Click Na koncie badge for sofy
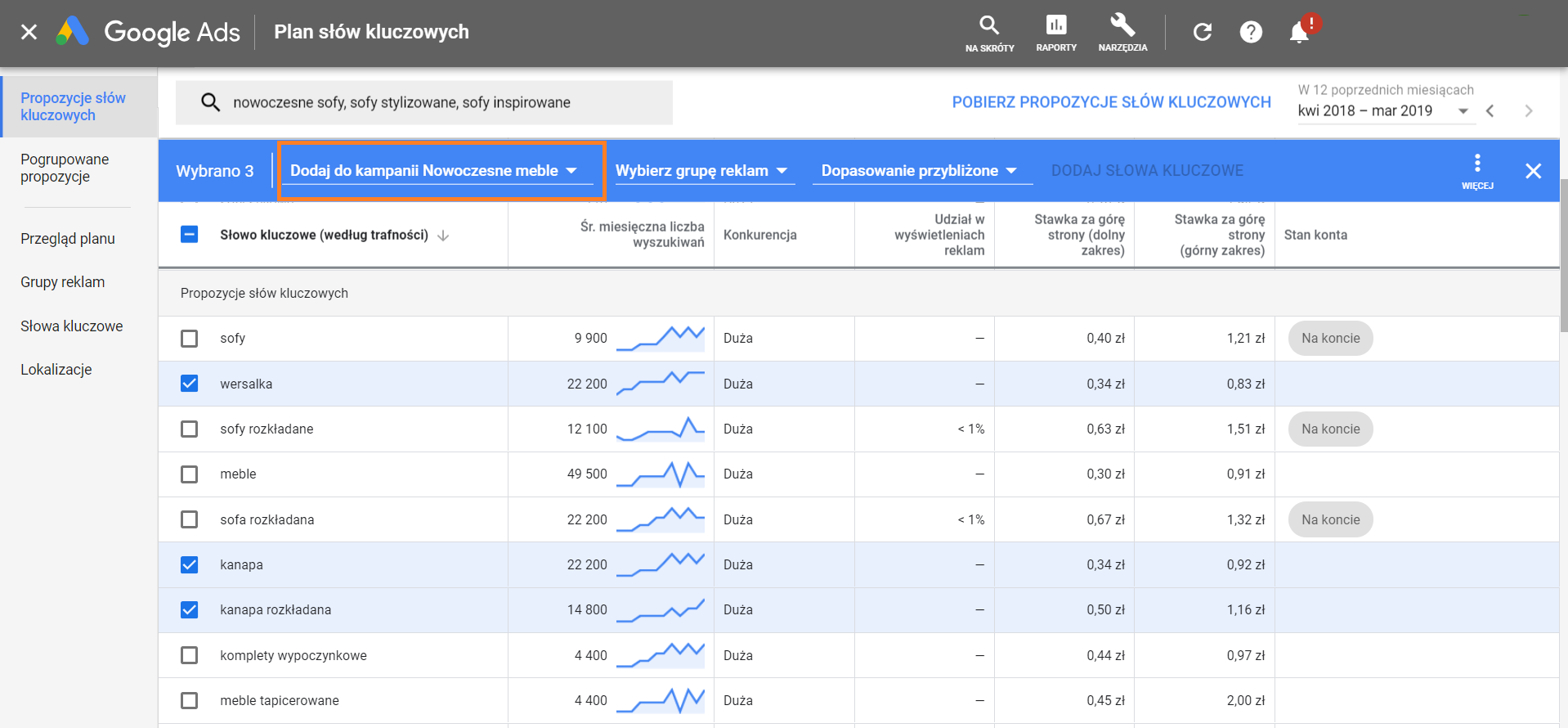The image size is (1568, 728). (1331, 339)
